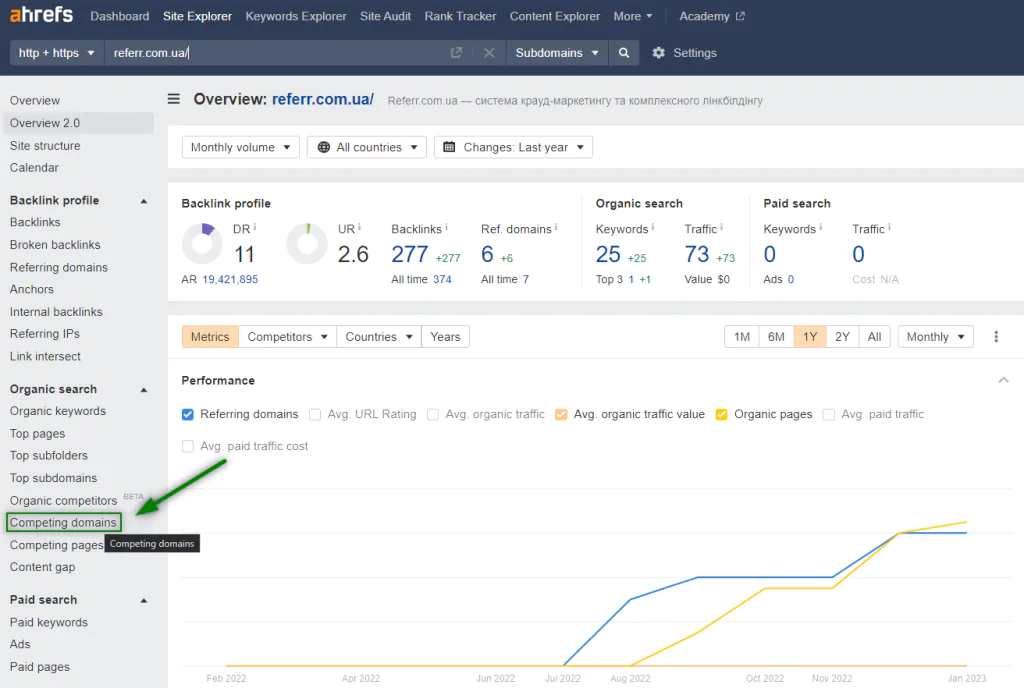Open the Changes: Last year dropdown
Screen dimensions: 1024x688
tap(513, 148)
